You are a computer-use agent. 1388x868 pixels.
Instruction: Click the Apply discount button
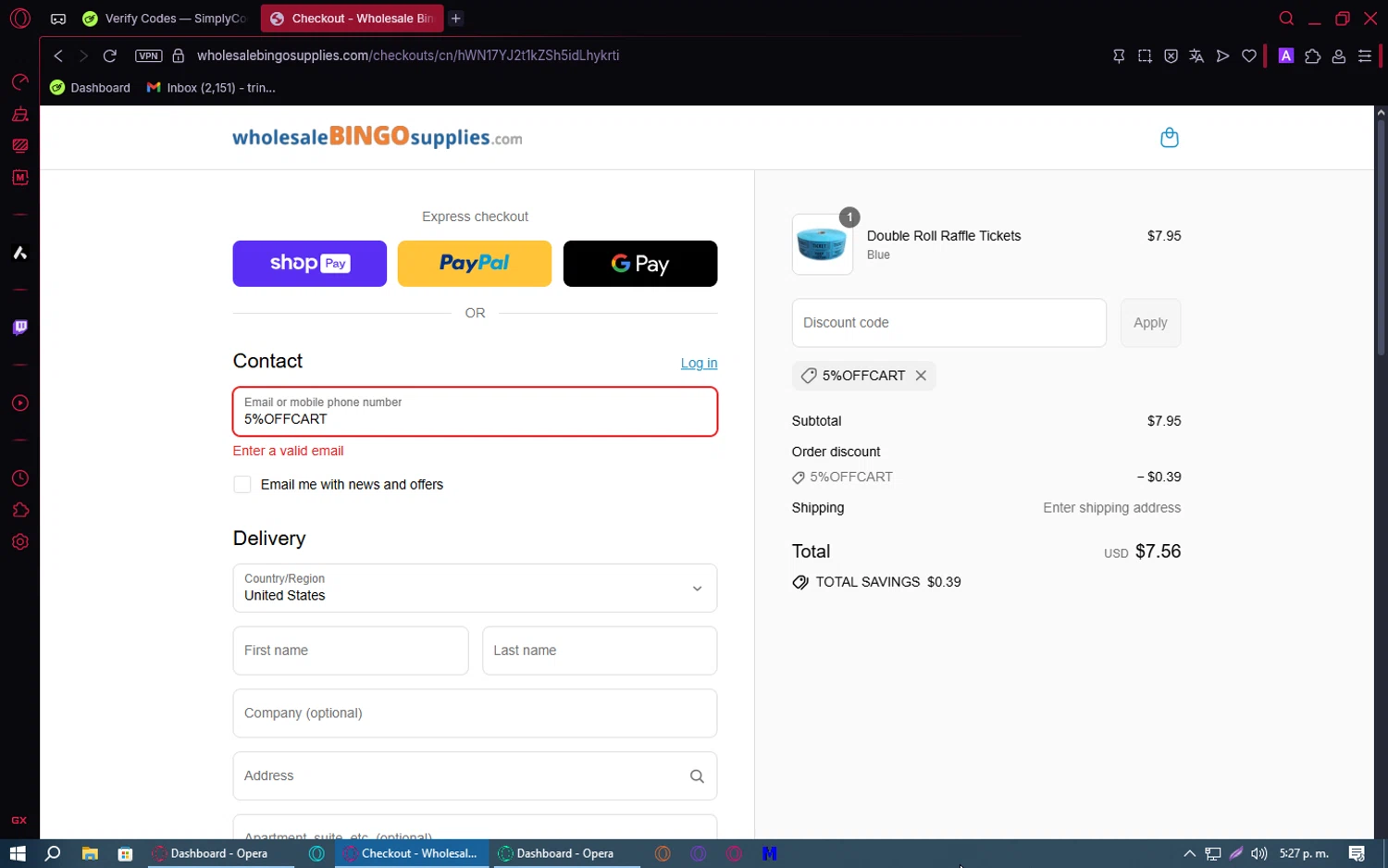1150,323
